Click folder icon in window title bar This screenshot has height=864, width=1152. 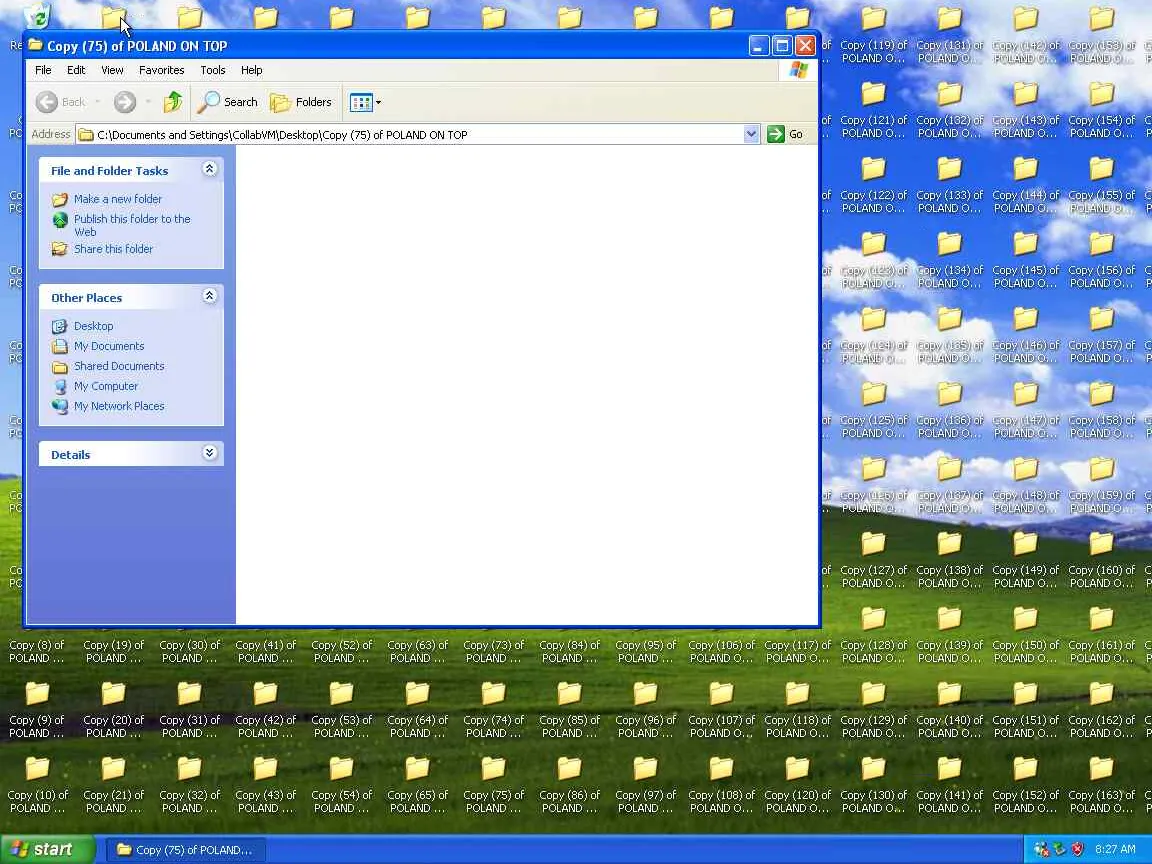(x=35, y=46)
